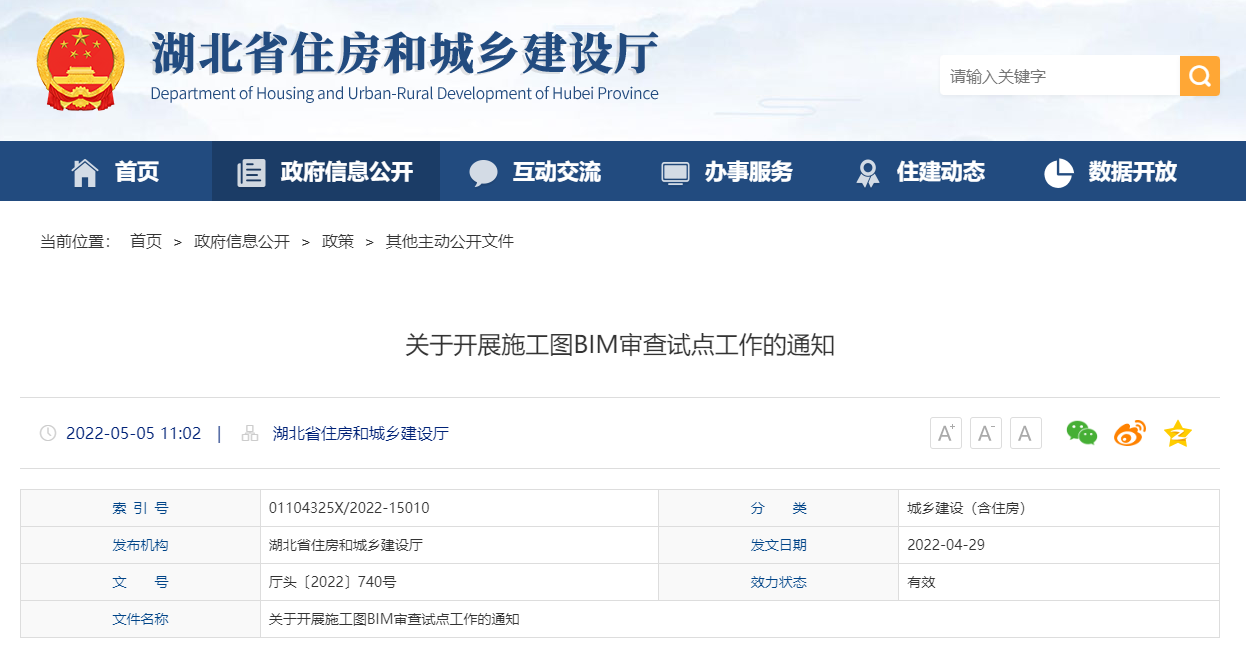Click the 文号 label cell
The image size is (1246, 659).
coord(140,582)
